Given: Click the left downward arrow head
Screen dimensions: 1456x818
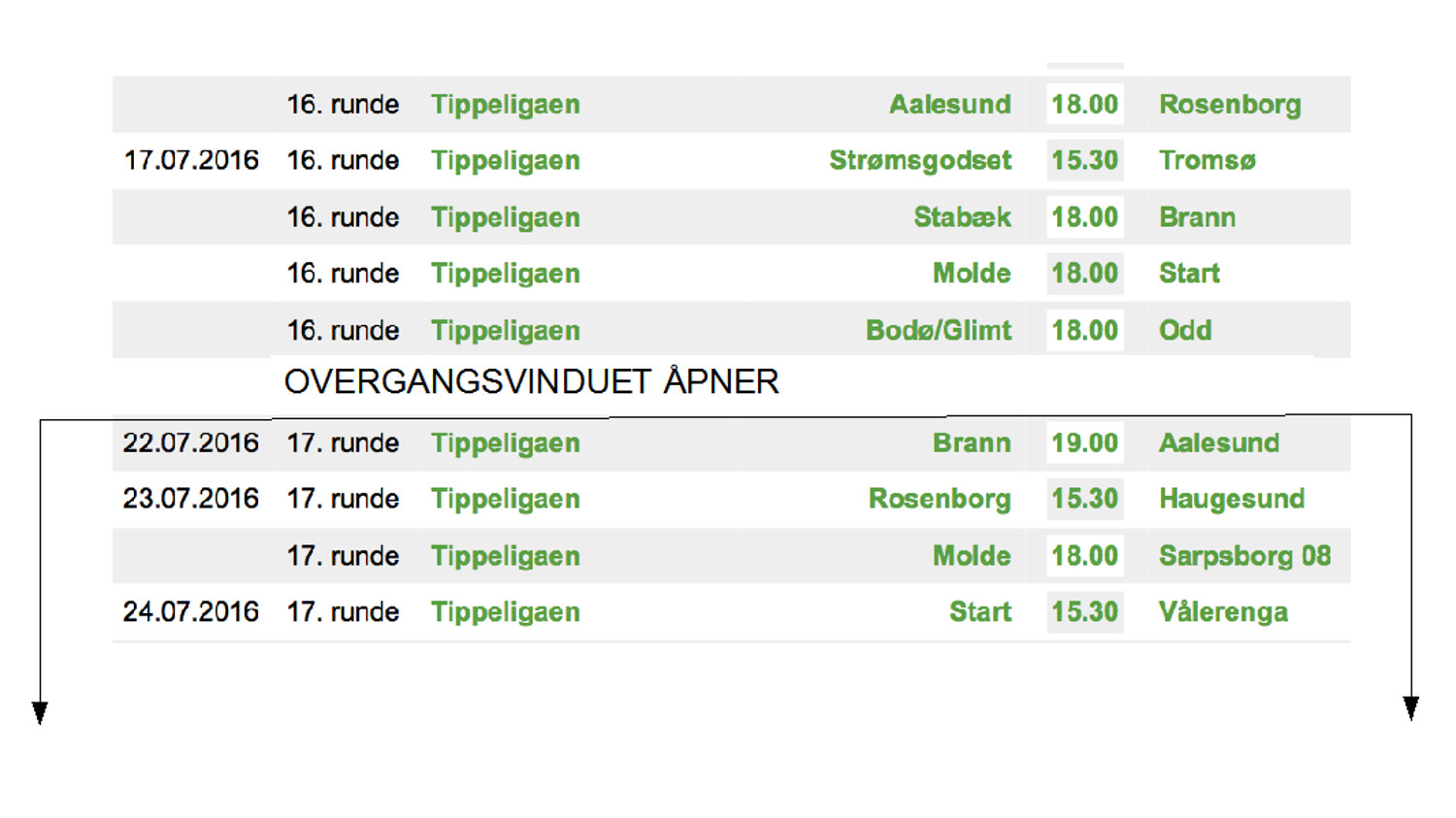Looking at the screenshot, I should (x=40, y=713).
